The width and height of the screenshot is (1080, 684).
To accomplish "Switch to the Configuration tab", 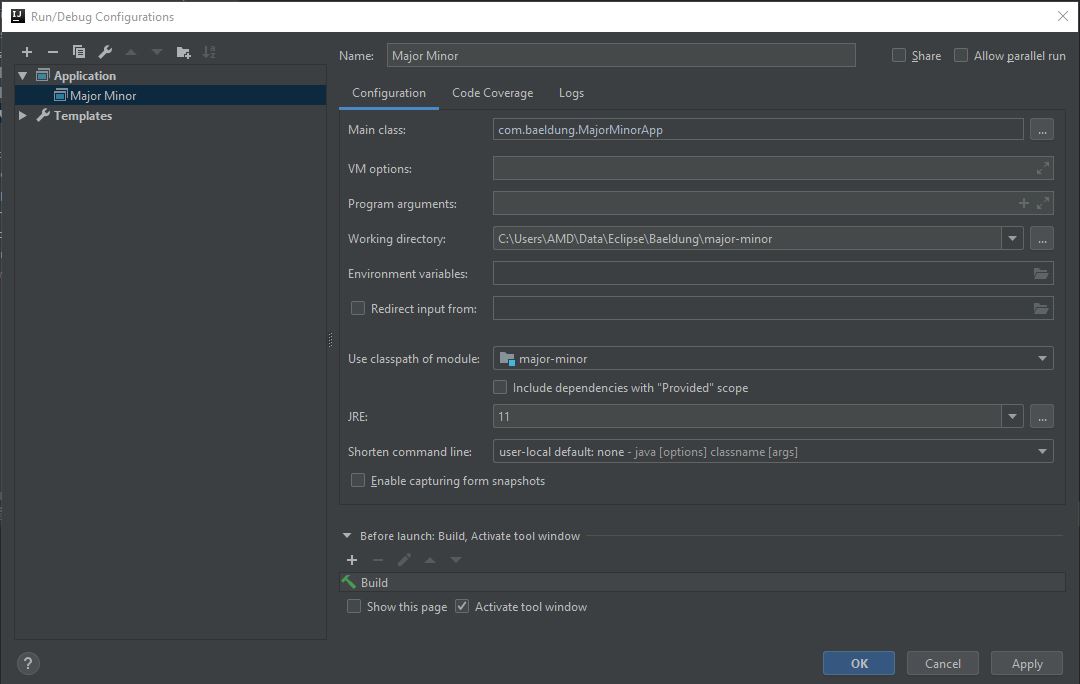I will click(x=388, y=93).
